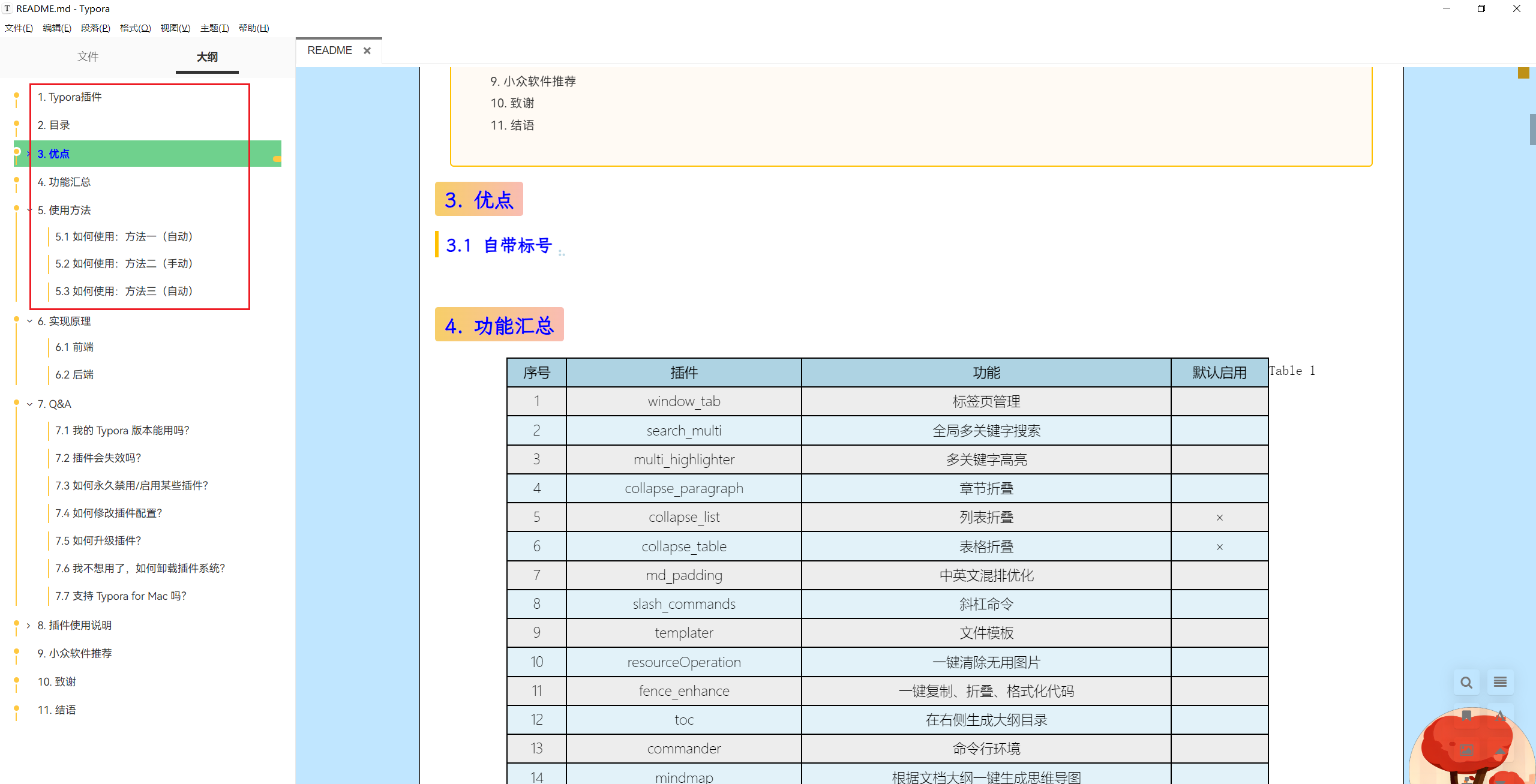Image resolution: width=1536 pixels, height=784 pixels.
Task: Jump to outline item 7.7 支持 Typora for Mac 吗?
Action: (x=121, y=596)
